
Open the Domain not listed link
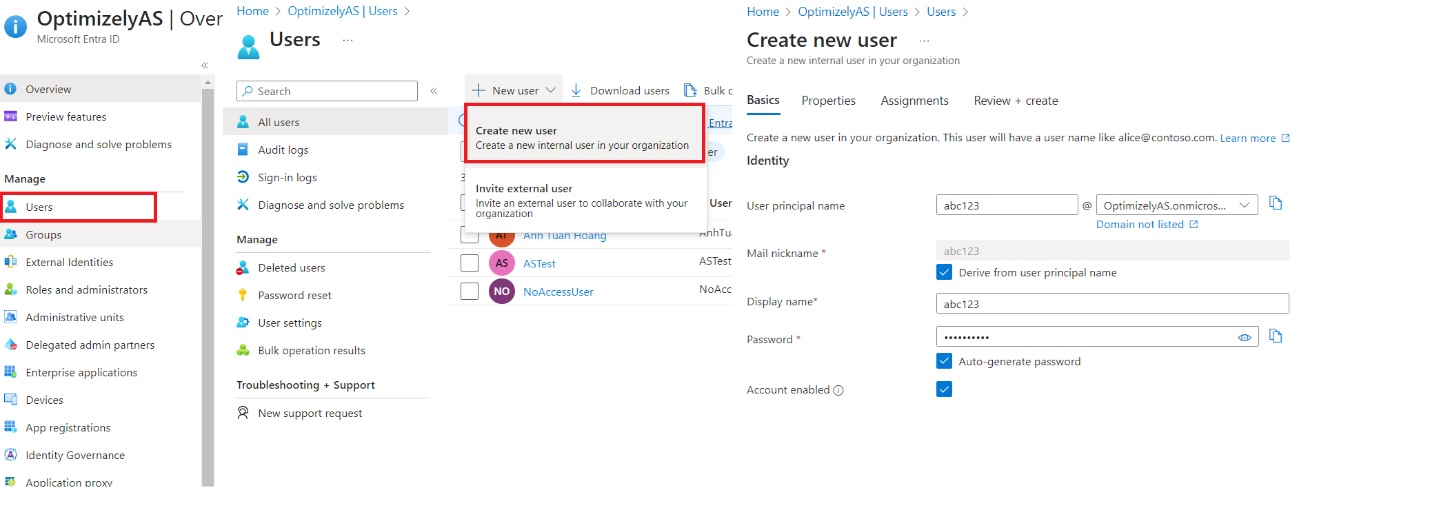(x=1147, y=224)
